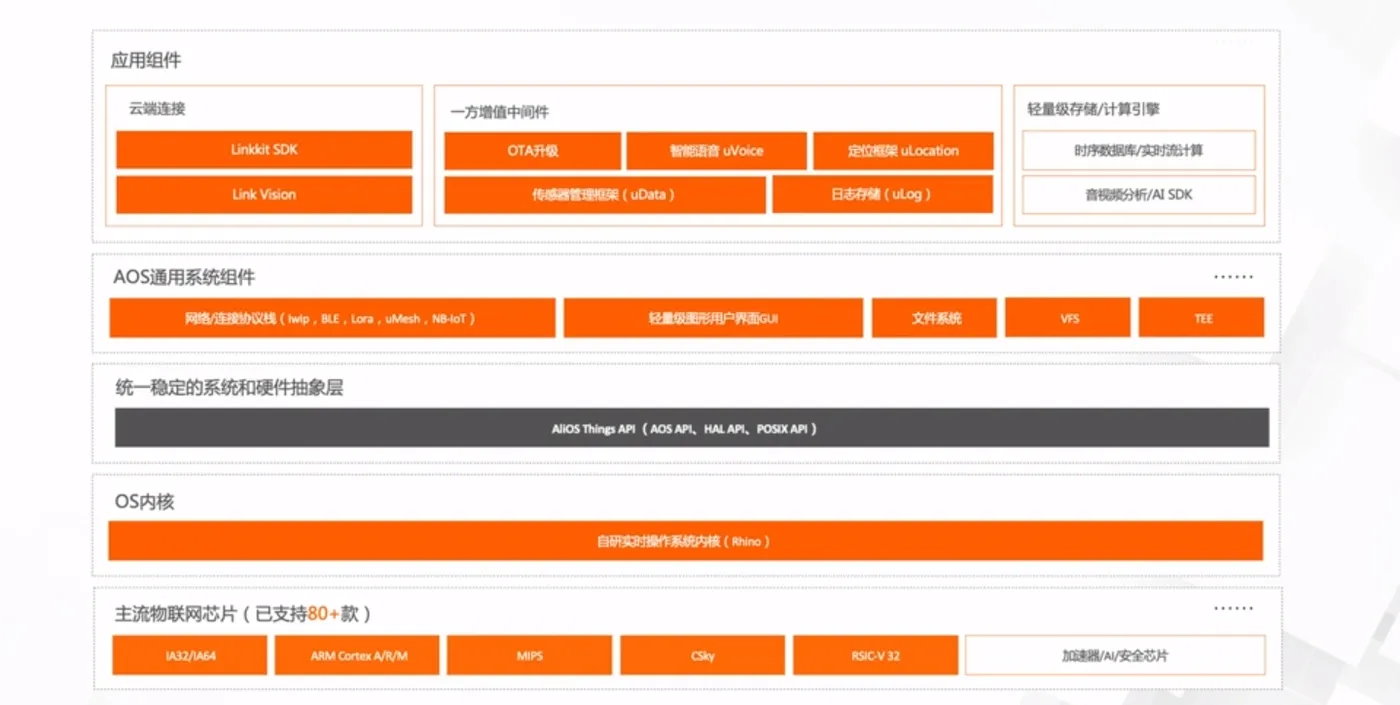
Task: Click AOS通用系统组件 heading
Action: [x=184, y=277]
